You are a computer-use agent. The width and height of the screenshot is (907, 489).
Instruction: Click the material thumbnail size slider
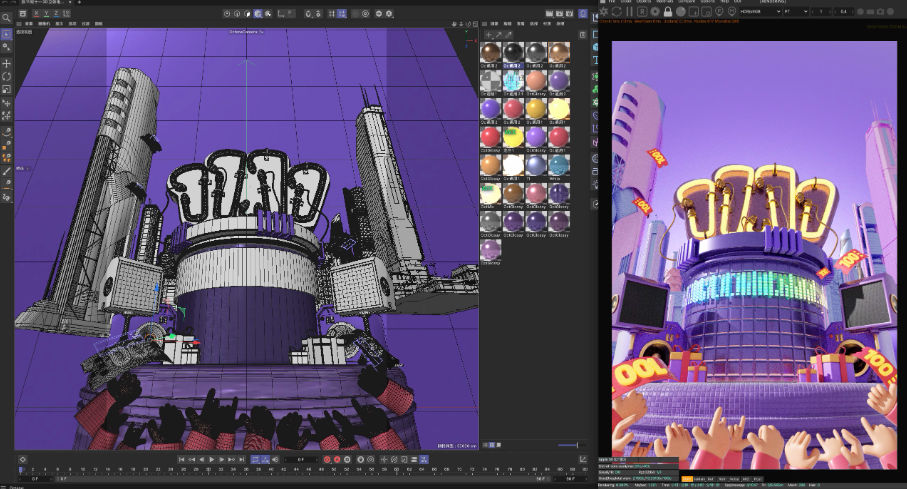(569, 445)
